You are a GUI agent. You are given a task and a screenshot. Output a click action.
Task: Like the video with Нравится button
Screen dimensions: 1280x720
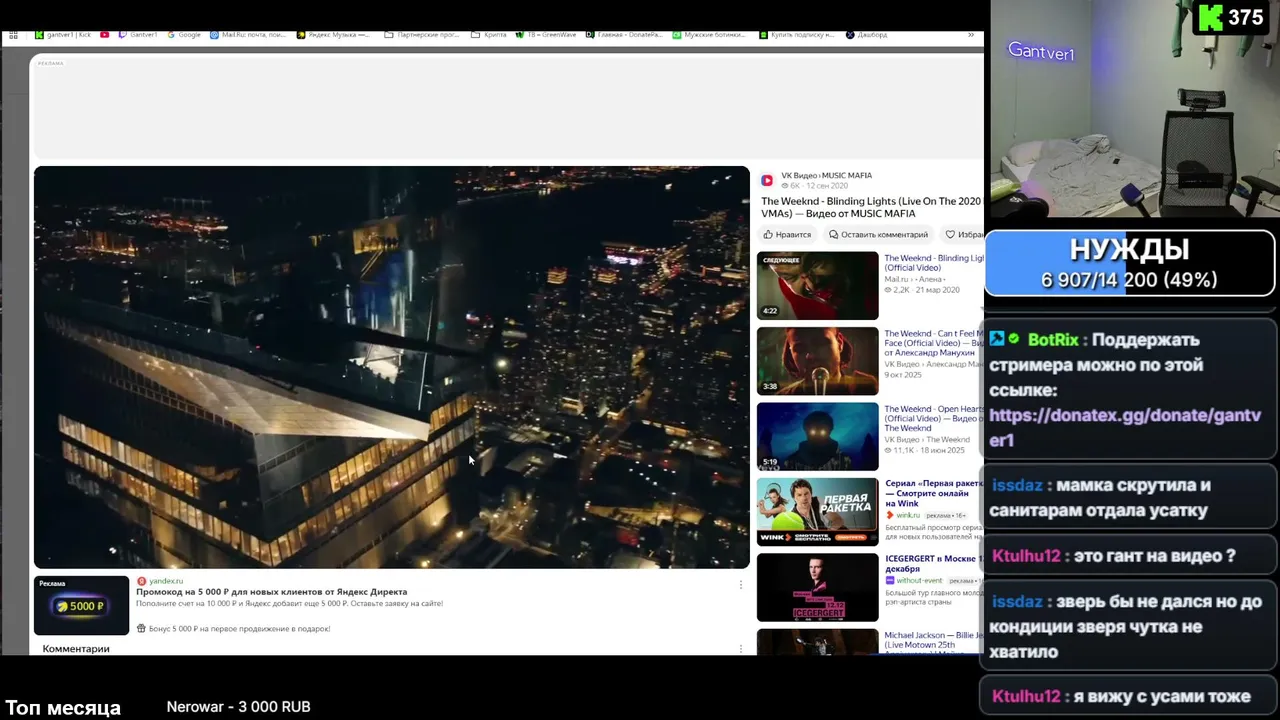pos(787,234)
